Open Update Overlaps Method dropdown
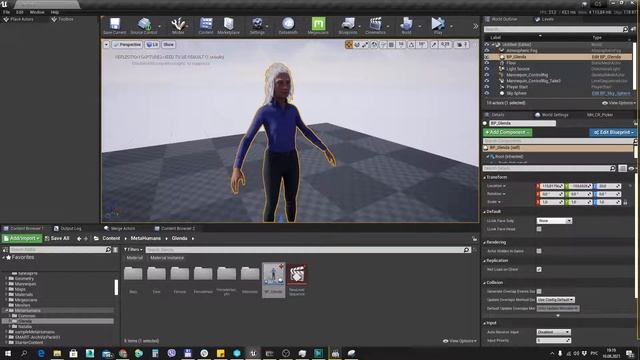Screen dimensions: 640x360 pos(556,300)
